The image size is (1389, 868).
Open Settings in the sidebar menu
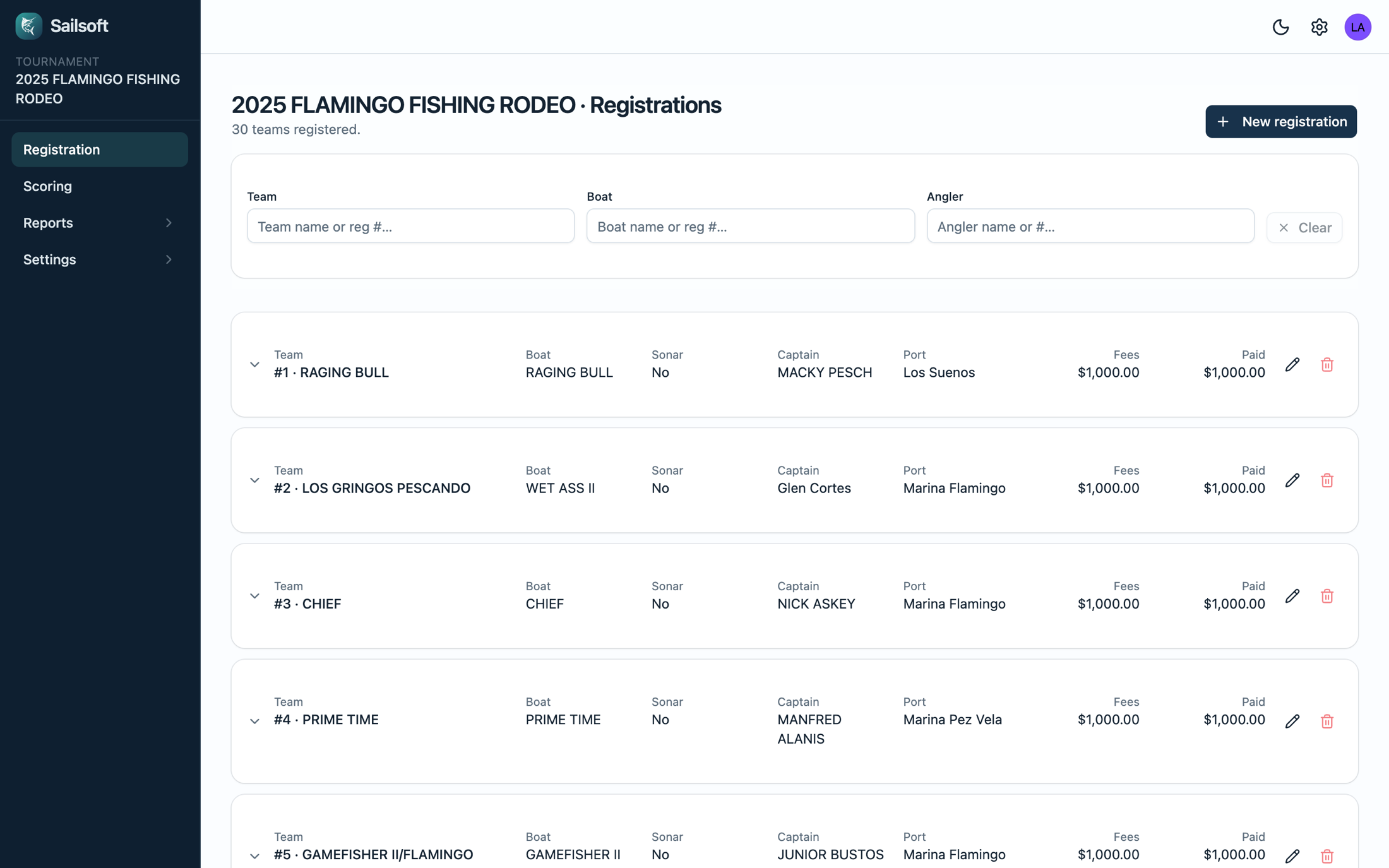100,259
